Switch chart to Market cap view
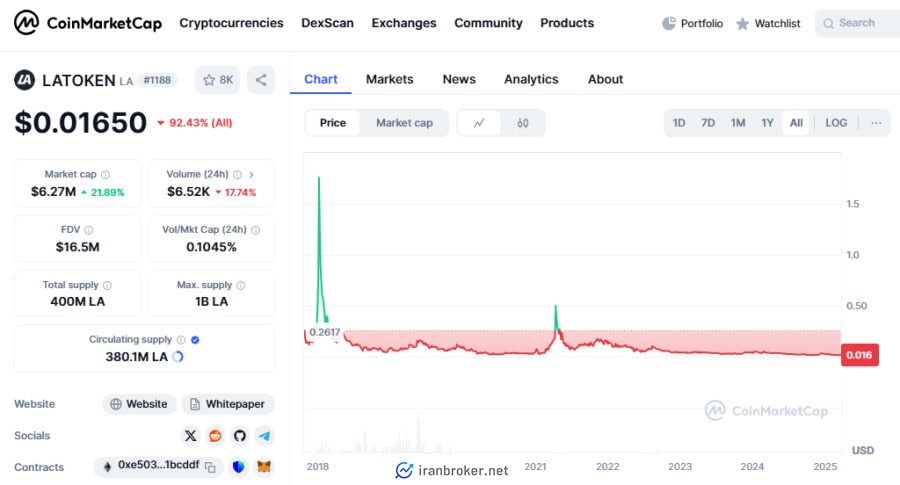900x485 pixels. pos(404,123)
